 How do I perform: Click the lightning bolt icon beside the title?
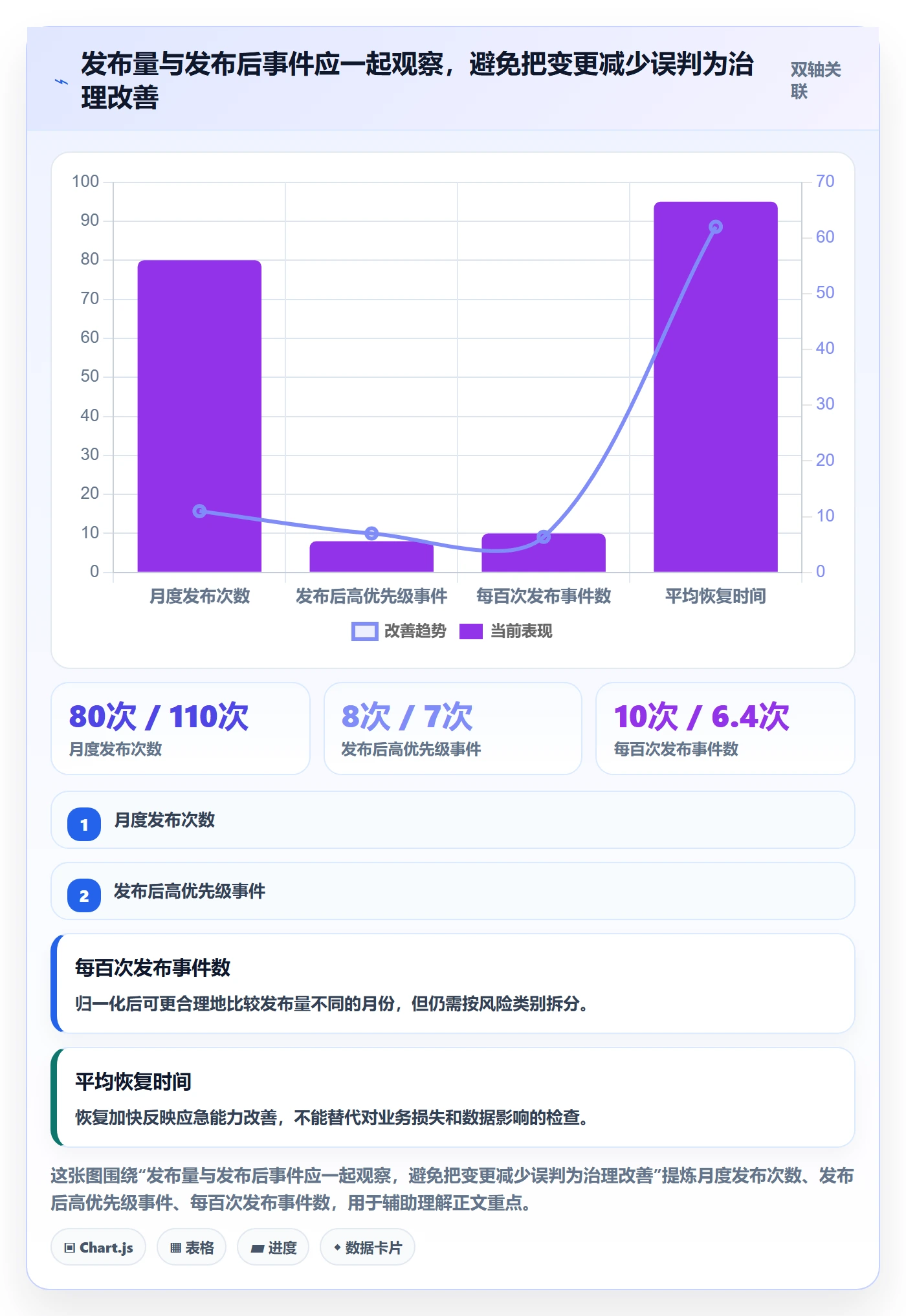click(x=61, y=82)
